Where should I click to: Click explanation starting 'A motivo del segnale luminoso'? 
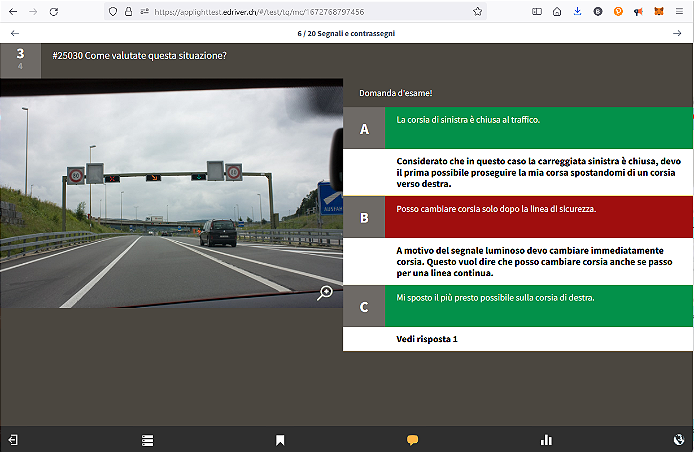(534, 262)
